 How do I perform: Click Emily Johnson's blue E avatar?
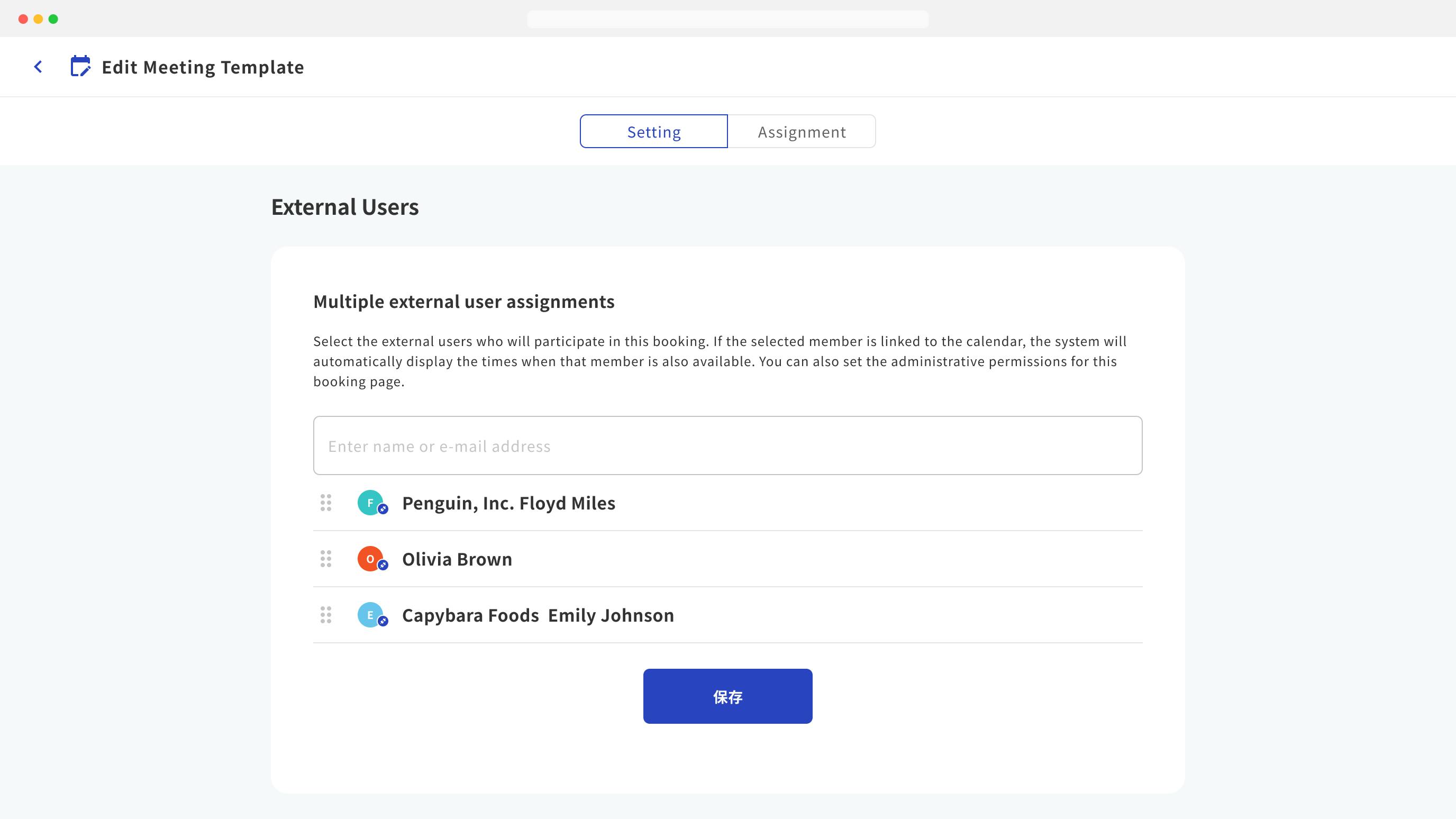pos(370,614)
